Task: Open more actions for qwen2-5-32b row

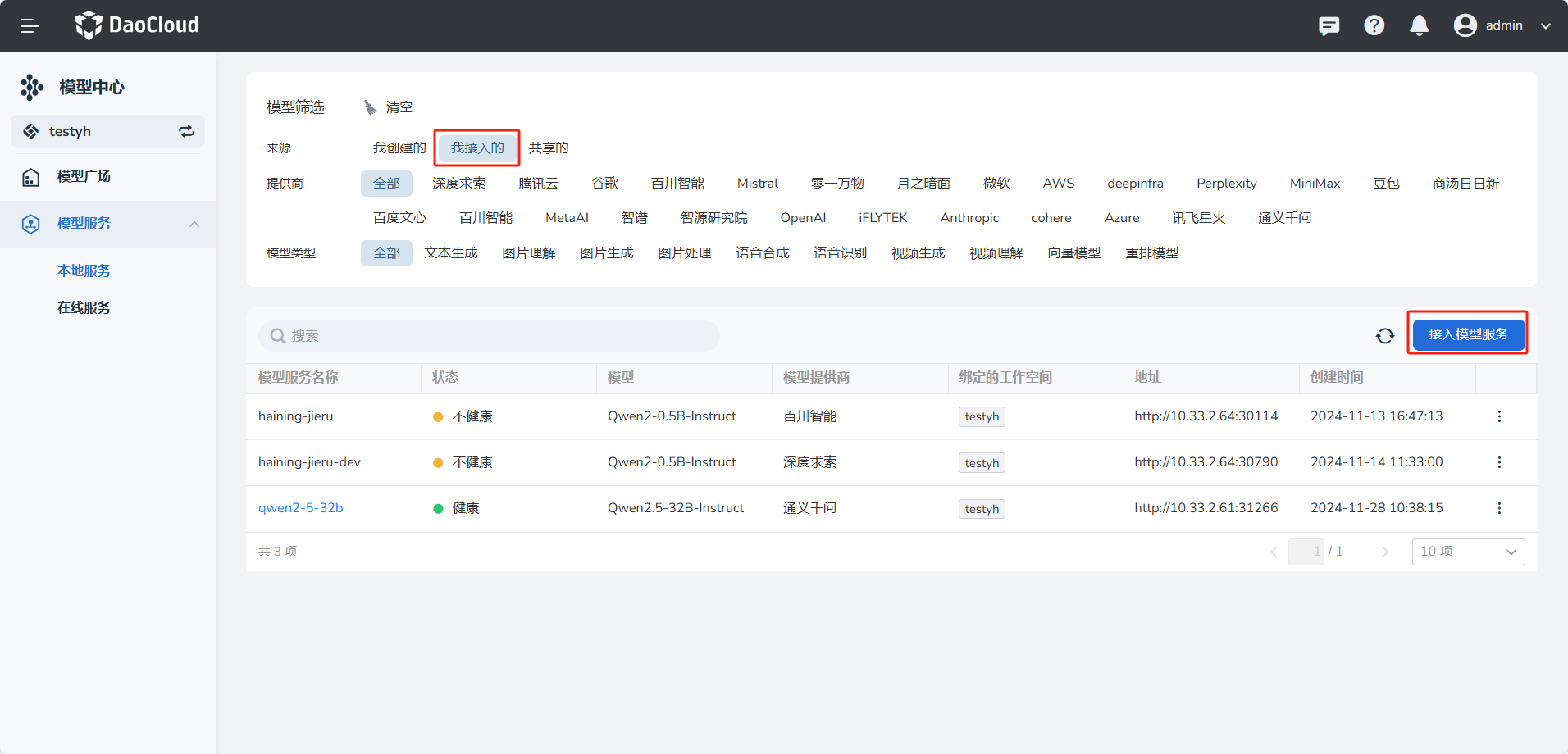Action: [x=1499, y=508]
